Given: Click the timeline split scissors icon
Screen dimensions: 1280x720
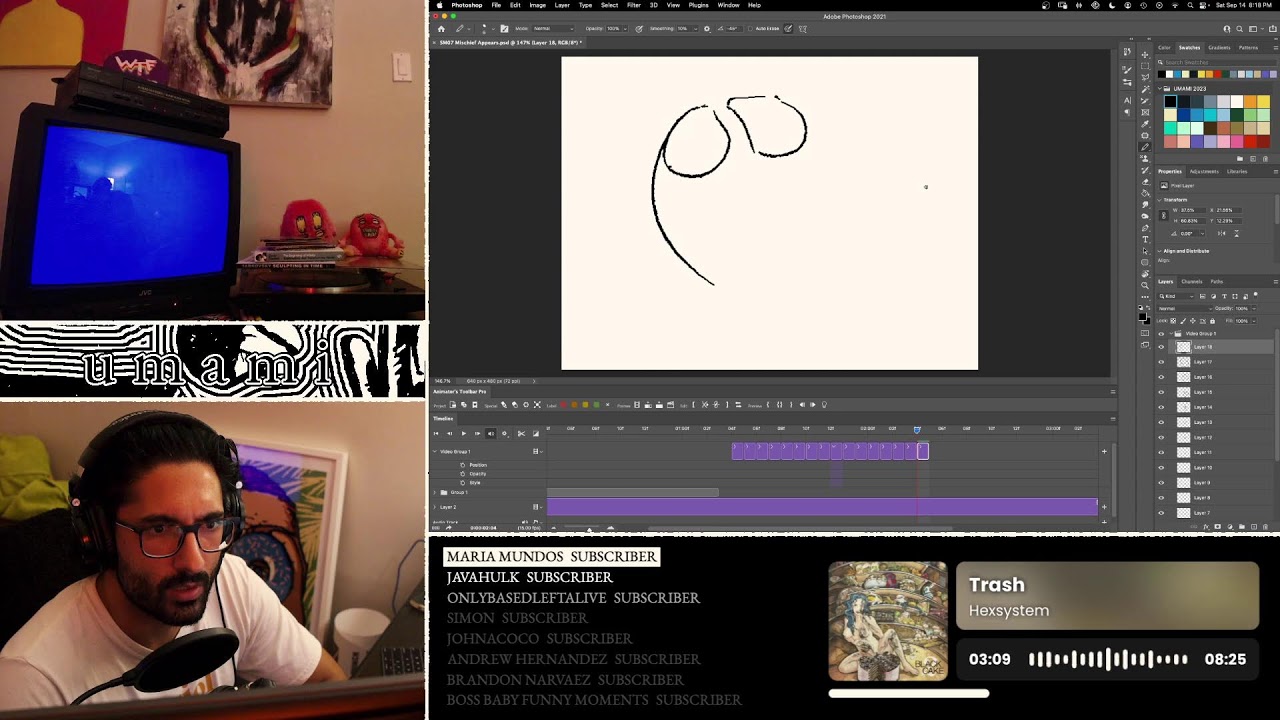Looking at the screenshot, I should click(x=521, y=433).
